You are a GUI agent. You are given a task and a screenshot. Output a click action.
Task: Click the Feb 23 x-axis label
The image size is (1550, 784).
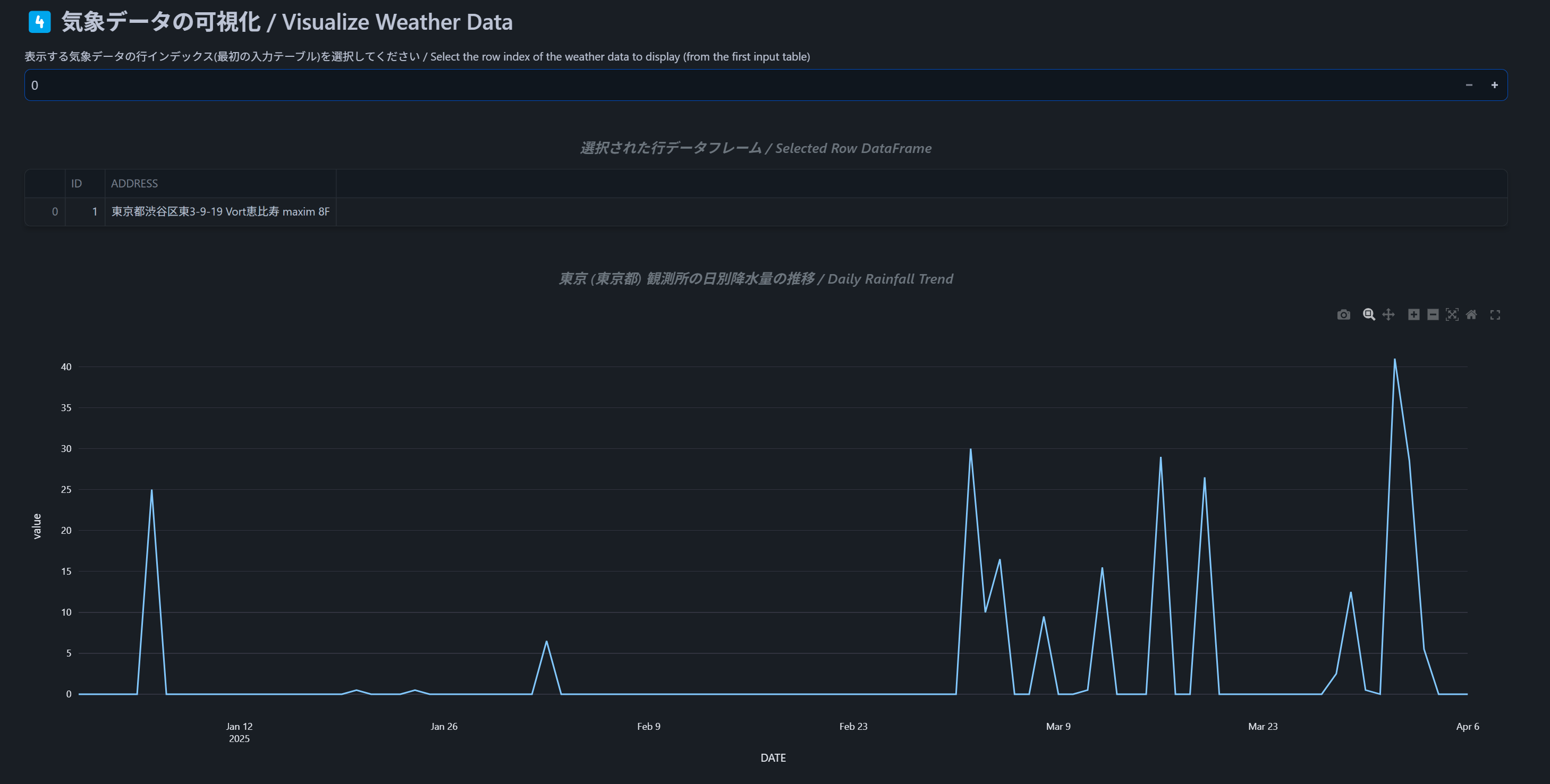[853, 726]
